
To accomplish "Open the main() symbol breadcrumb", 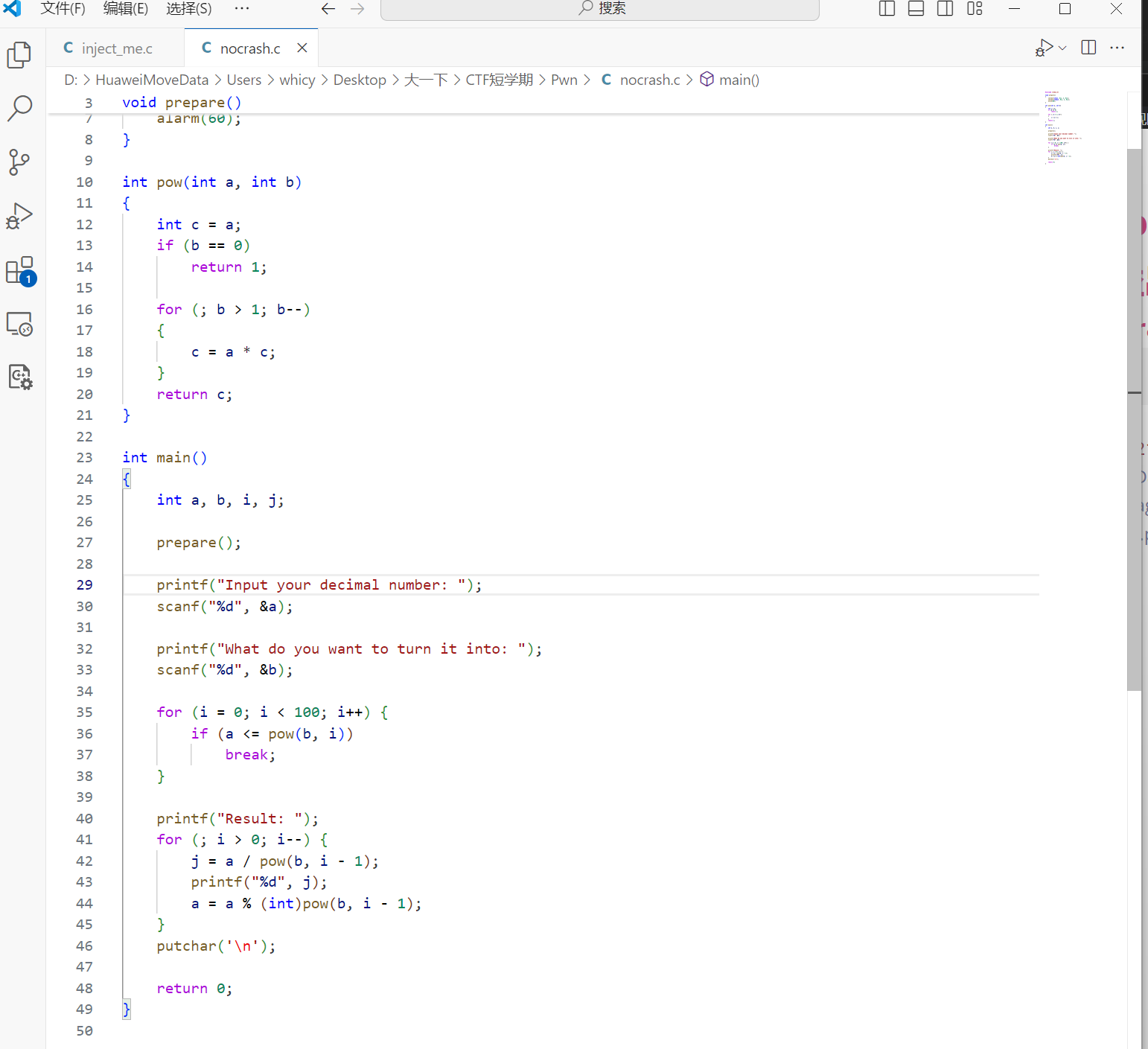I will 730,80.
